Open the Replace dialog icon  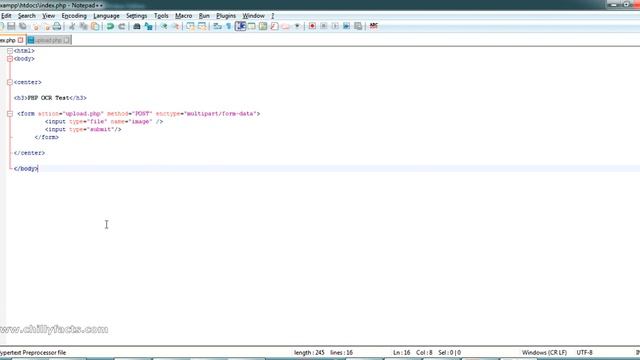click(149, 26)
